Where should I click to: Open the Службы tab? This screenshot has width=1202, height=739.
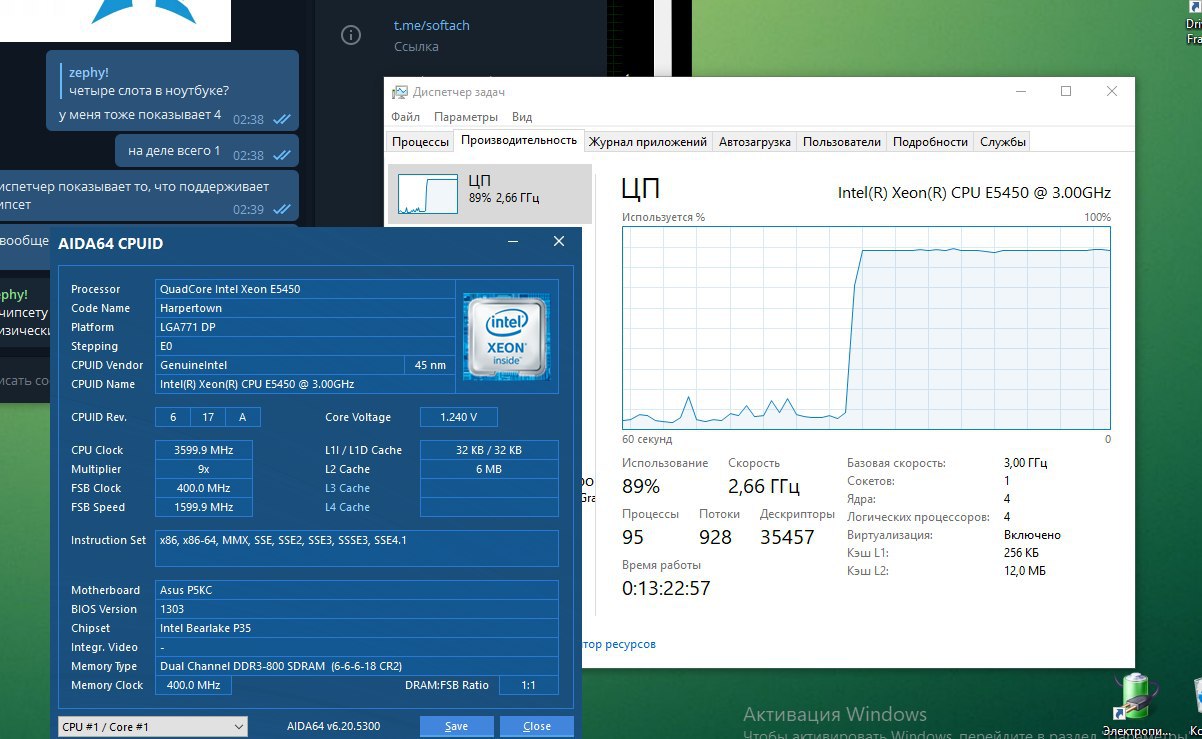click(1003, 142)
